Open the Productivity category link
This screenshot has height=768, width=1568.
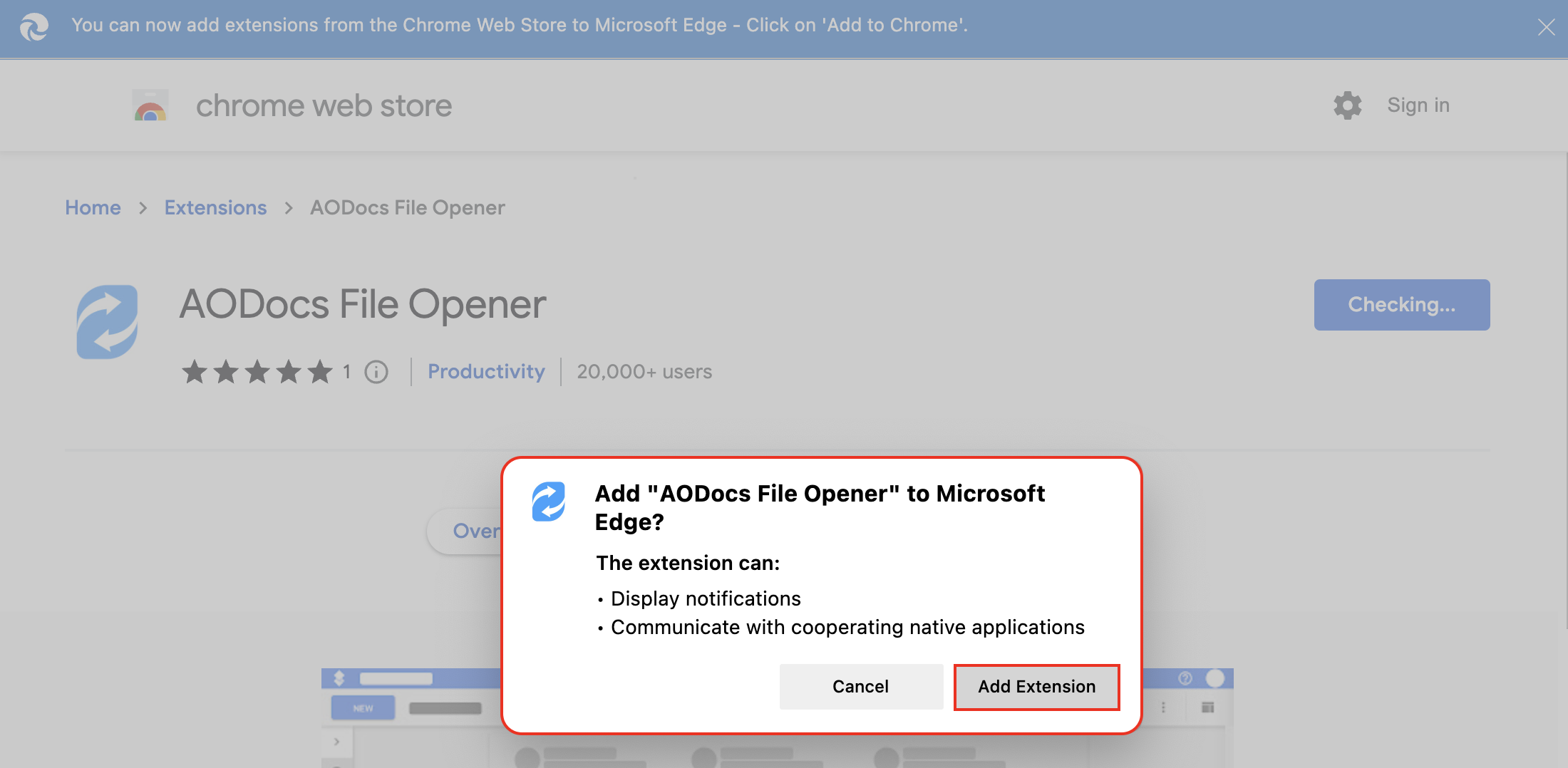click(x=486, y=371)
